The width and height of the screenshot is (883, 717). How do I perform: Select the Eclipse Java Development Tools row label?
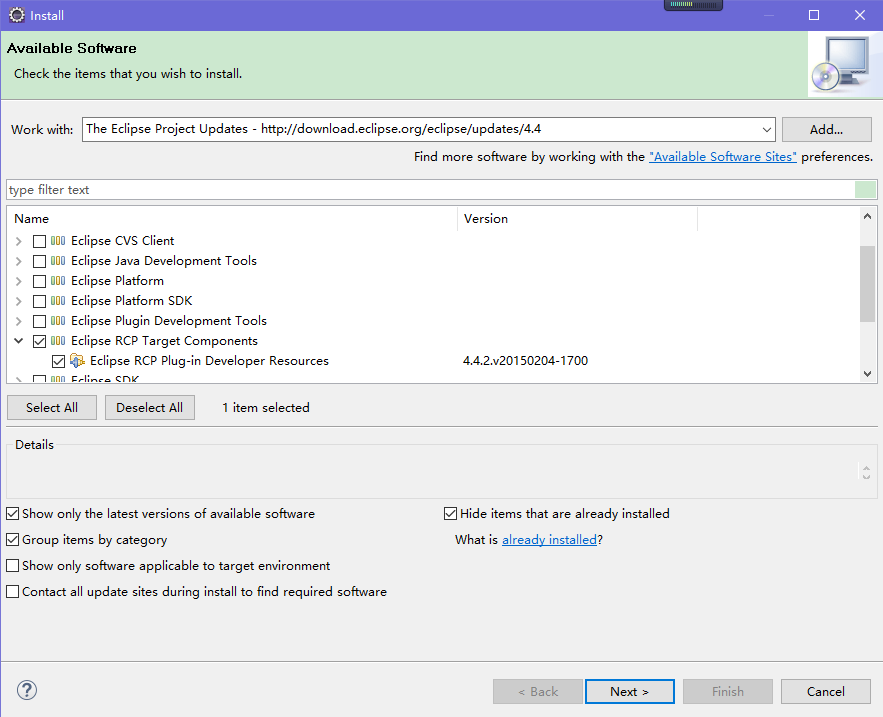(164, 261)
